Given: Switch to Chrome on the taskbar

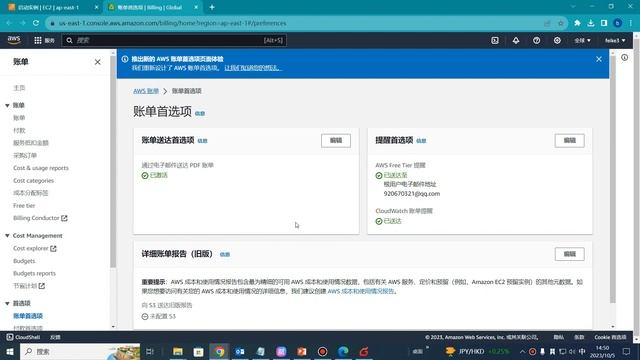Looking at the screenshot, I should tap(220, 351).
